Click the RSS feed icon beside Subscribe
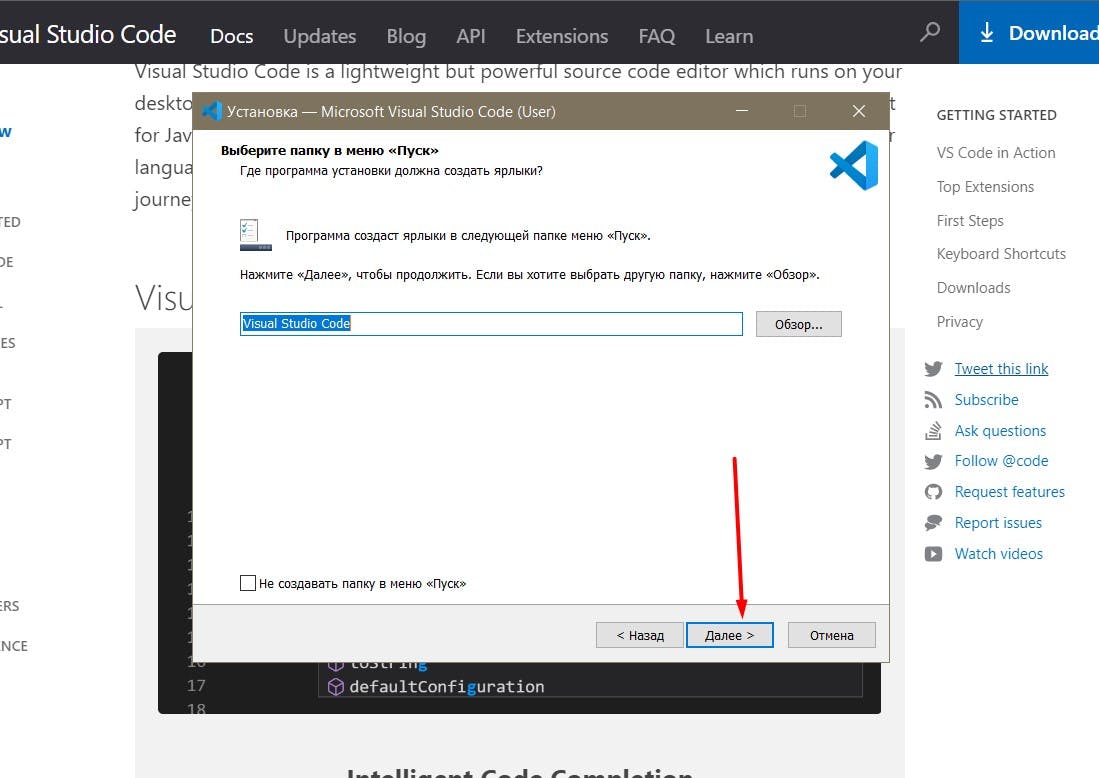1099x778 pixels. 933,400
